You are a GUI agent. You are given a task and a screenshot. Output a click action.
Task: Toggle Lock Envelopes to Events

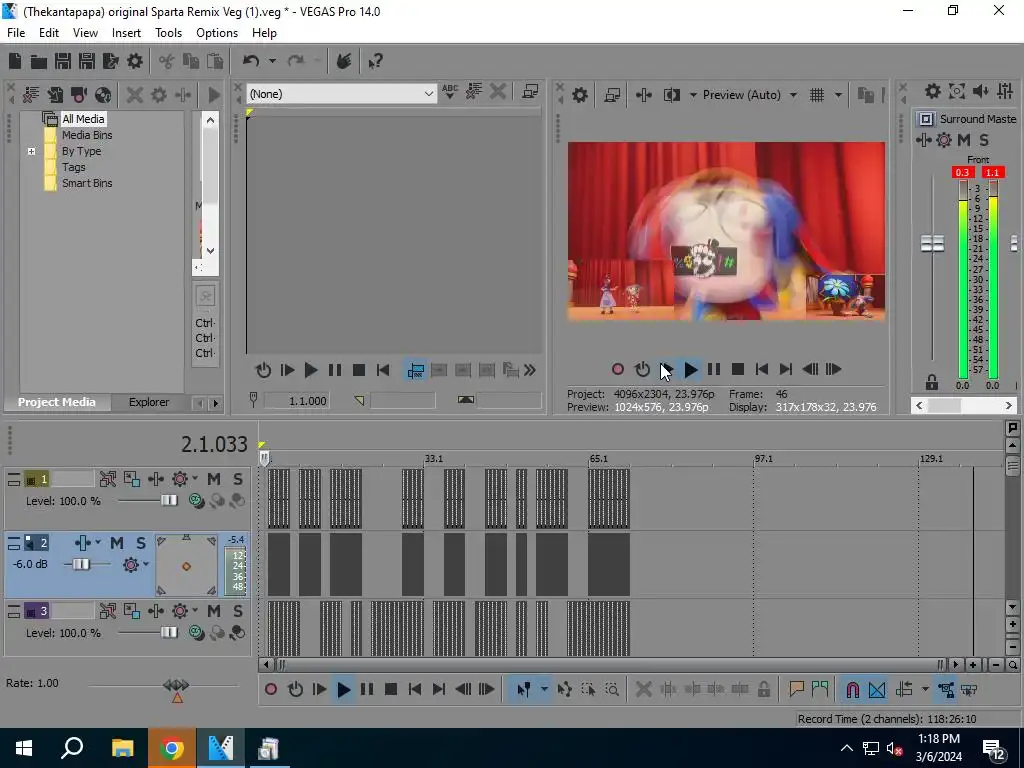pos(946,689)
